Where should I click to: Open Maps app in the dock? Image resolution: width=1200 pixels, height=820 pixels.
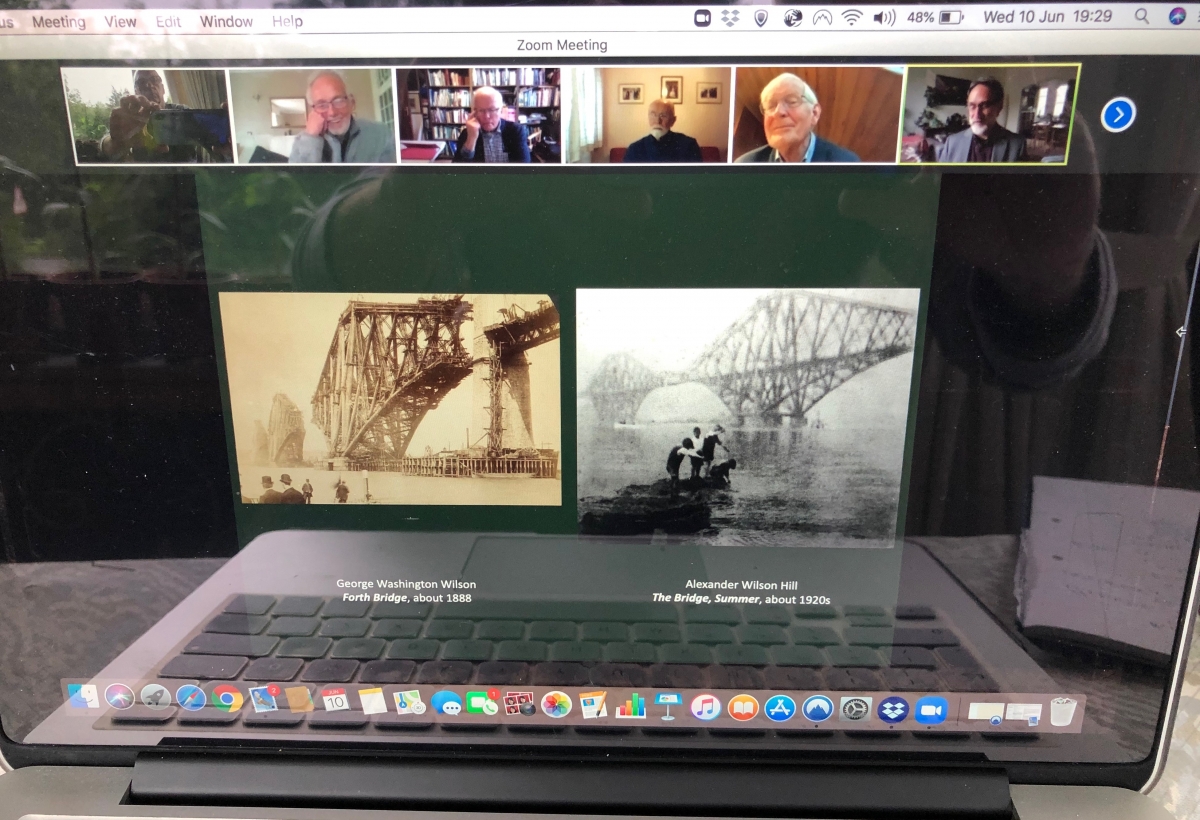pos(409,701)
